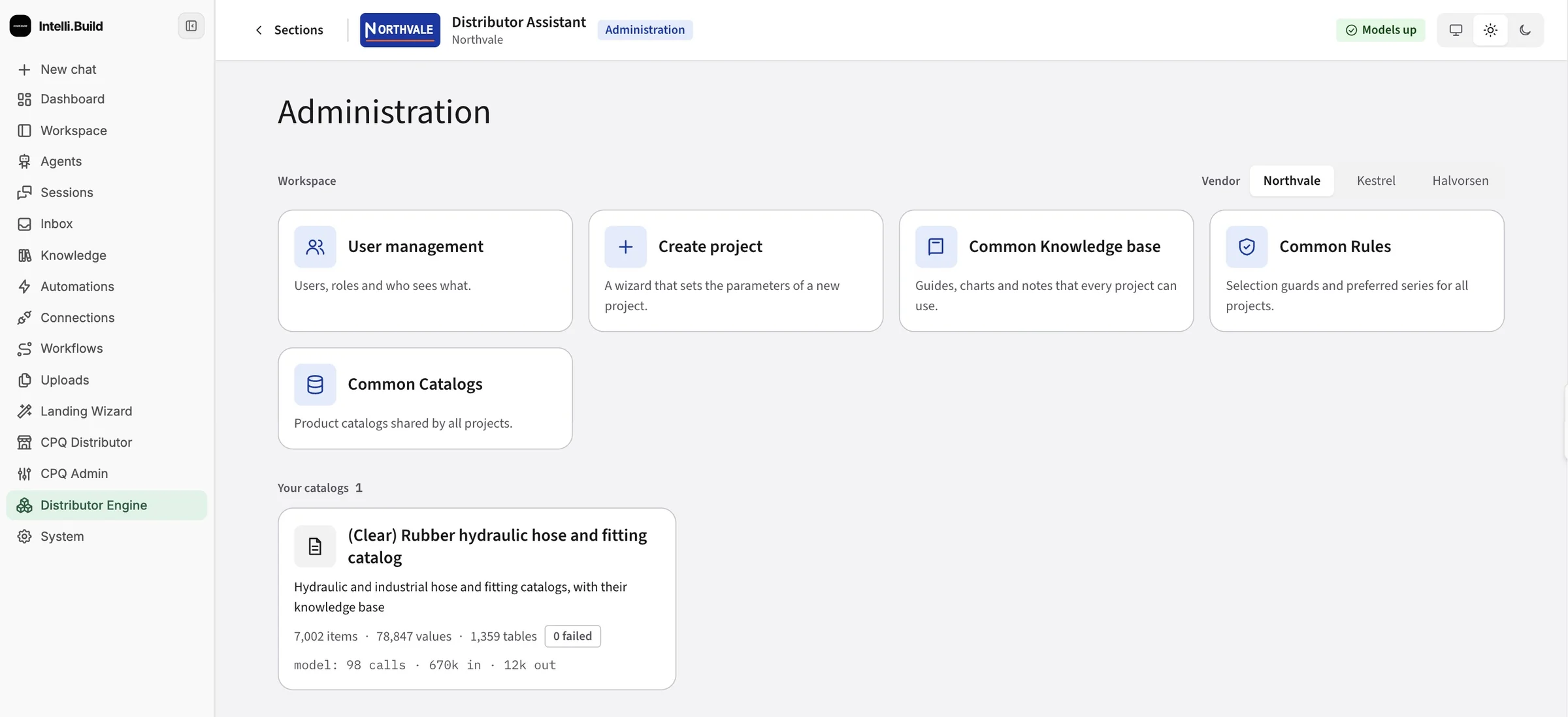Open Sessions chat bubbles icon

(24, 193)
